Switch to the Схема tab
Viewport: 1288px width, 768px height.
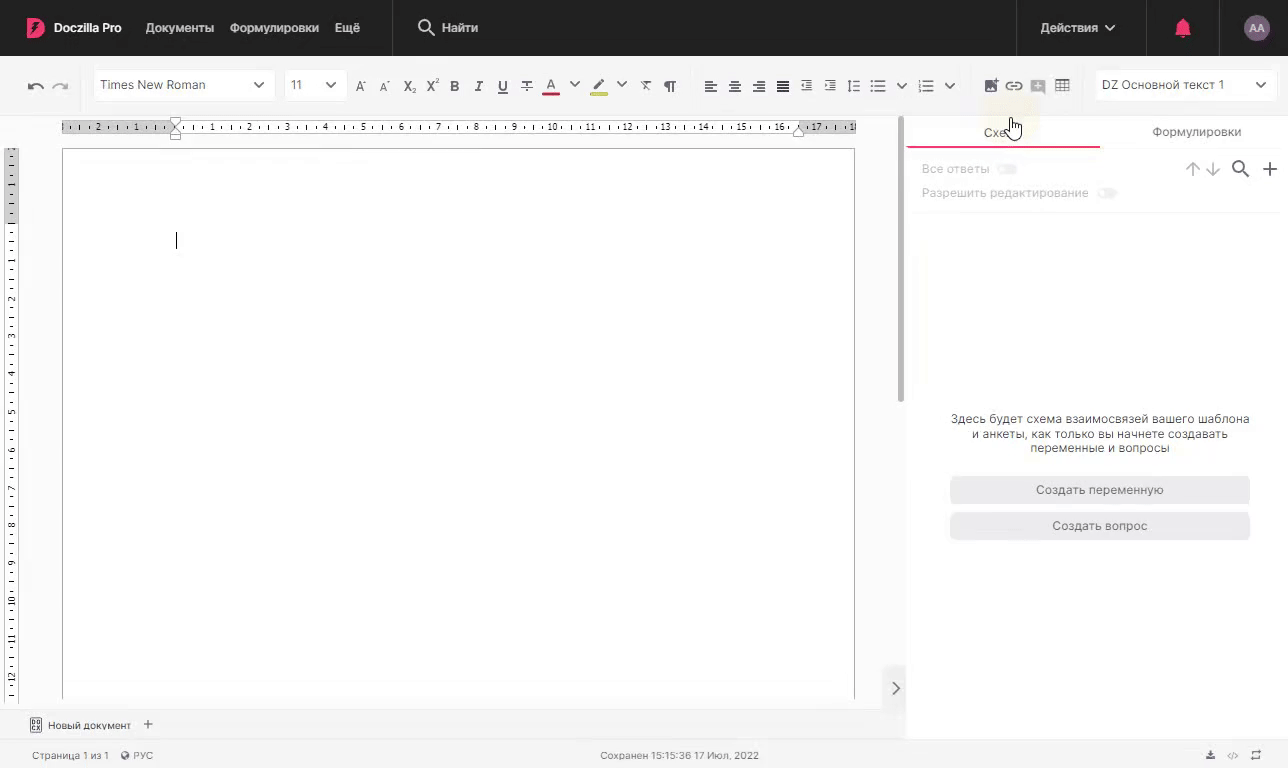tap(1003, 132)
